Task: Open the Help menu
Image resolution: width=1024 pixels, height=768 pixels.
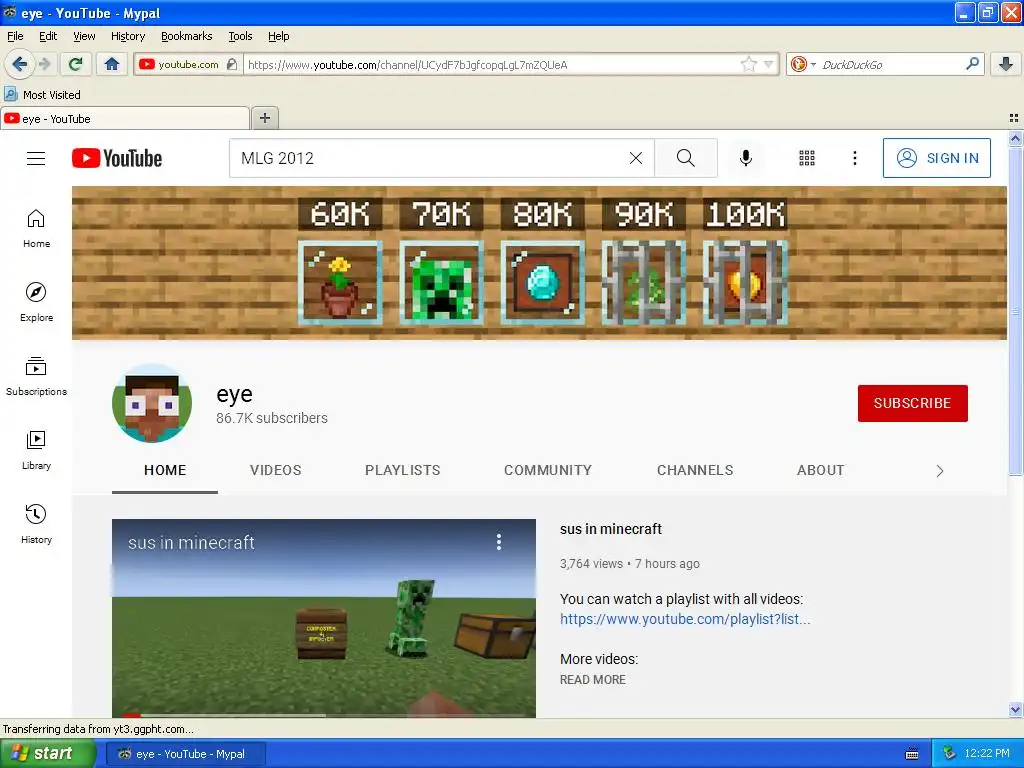Action: [278, 36]
